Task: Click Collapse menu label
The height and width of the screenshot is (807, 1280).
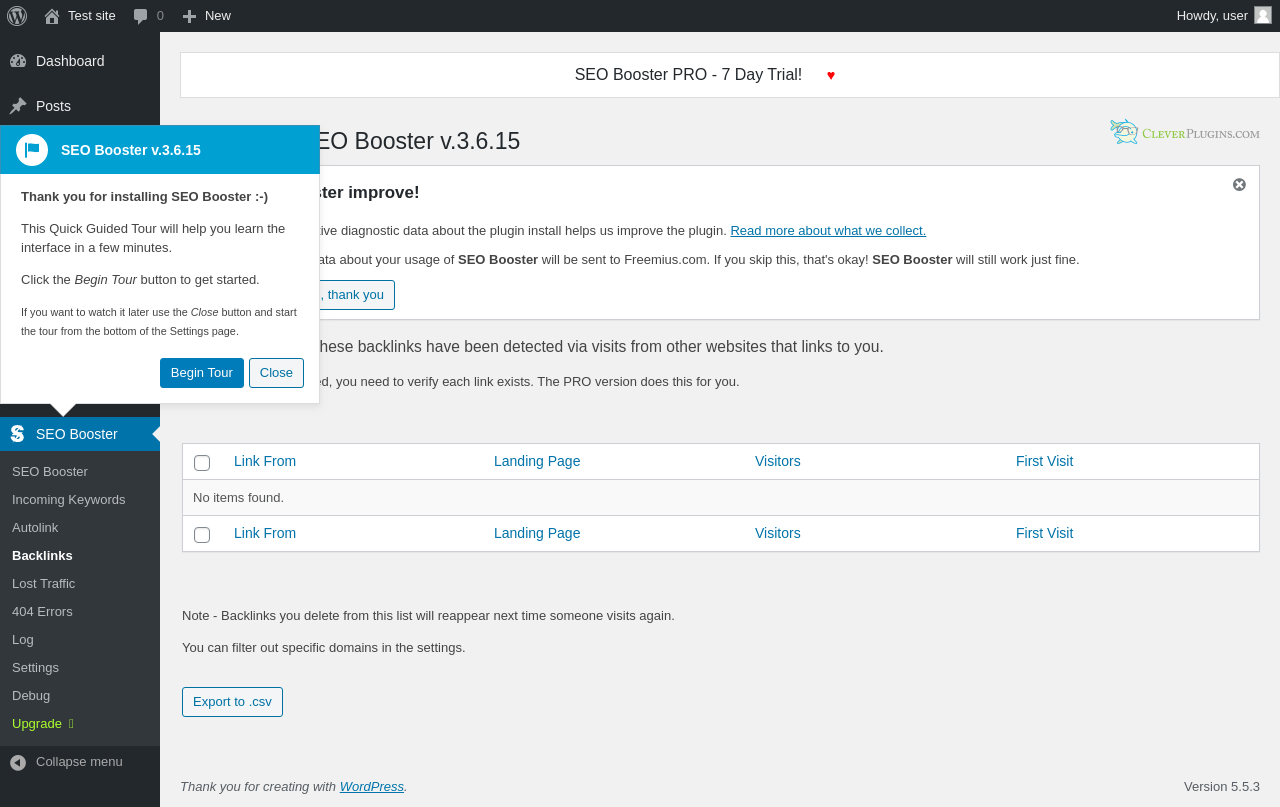Action: point(79,762)
